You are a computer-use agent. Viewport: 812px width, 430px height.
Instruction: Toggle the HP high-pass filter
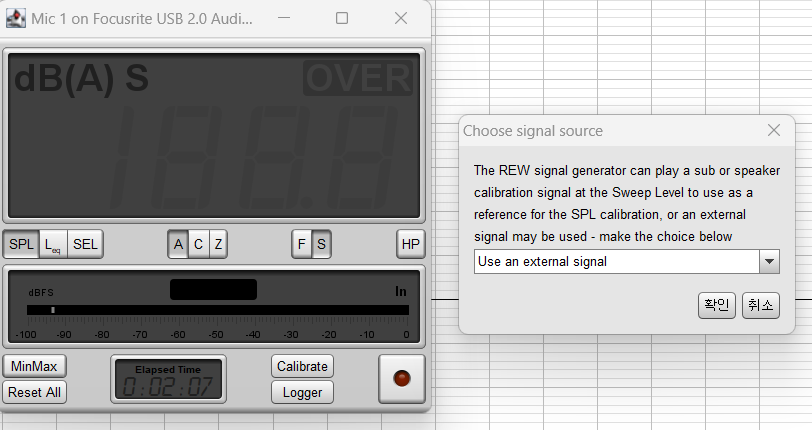(x=411, y=244)
